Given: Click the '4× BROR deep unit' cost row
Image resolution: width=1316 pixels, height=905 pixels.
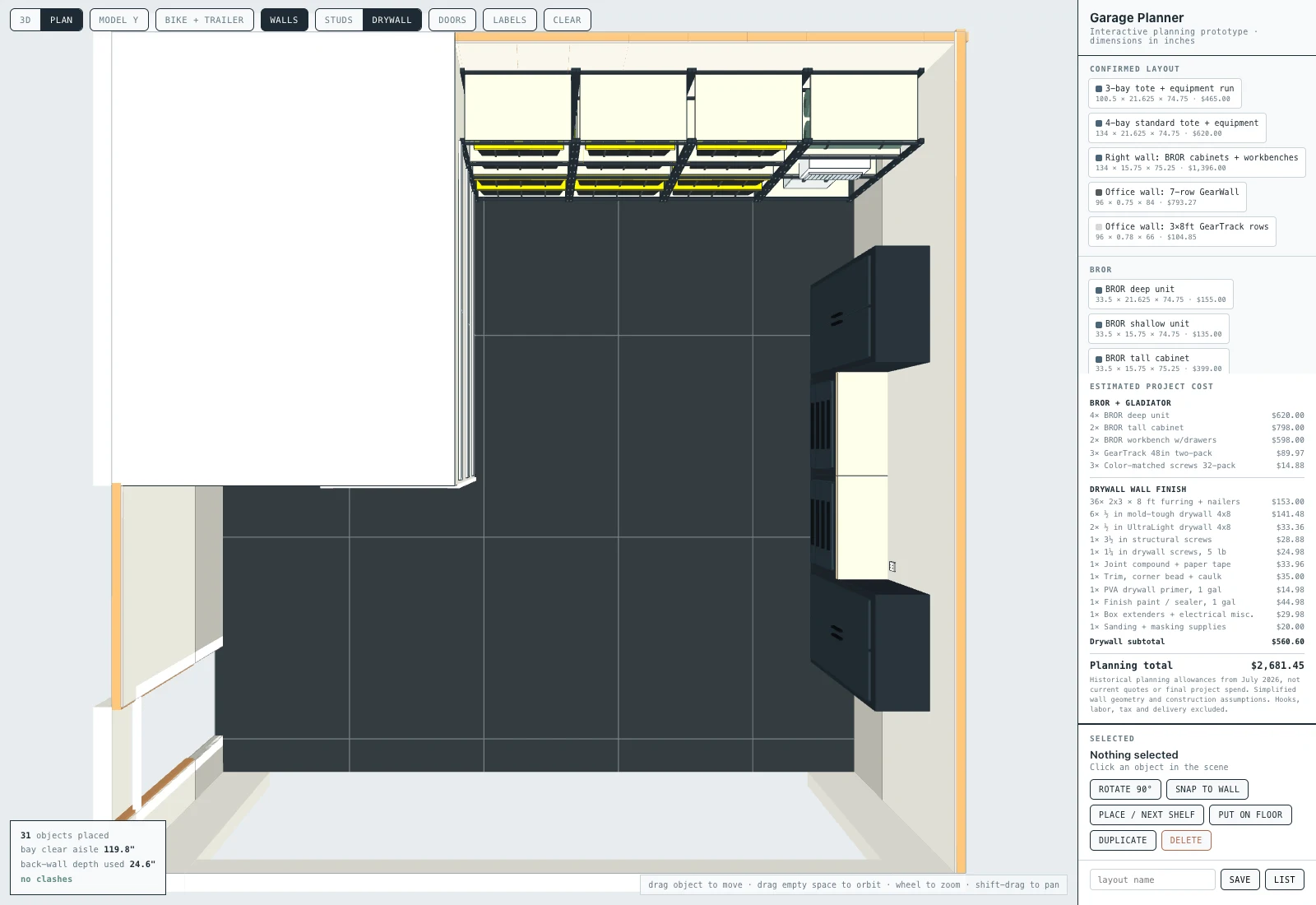Looking at the screenshot, I should 1197,415.
